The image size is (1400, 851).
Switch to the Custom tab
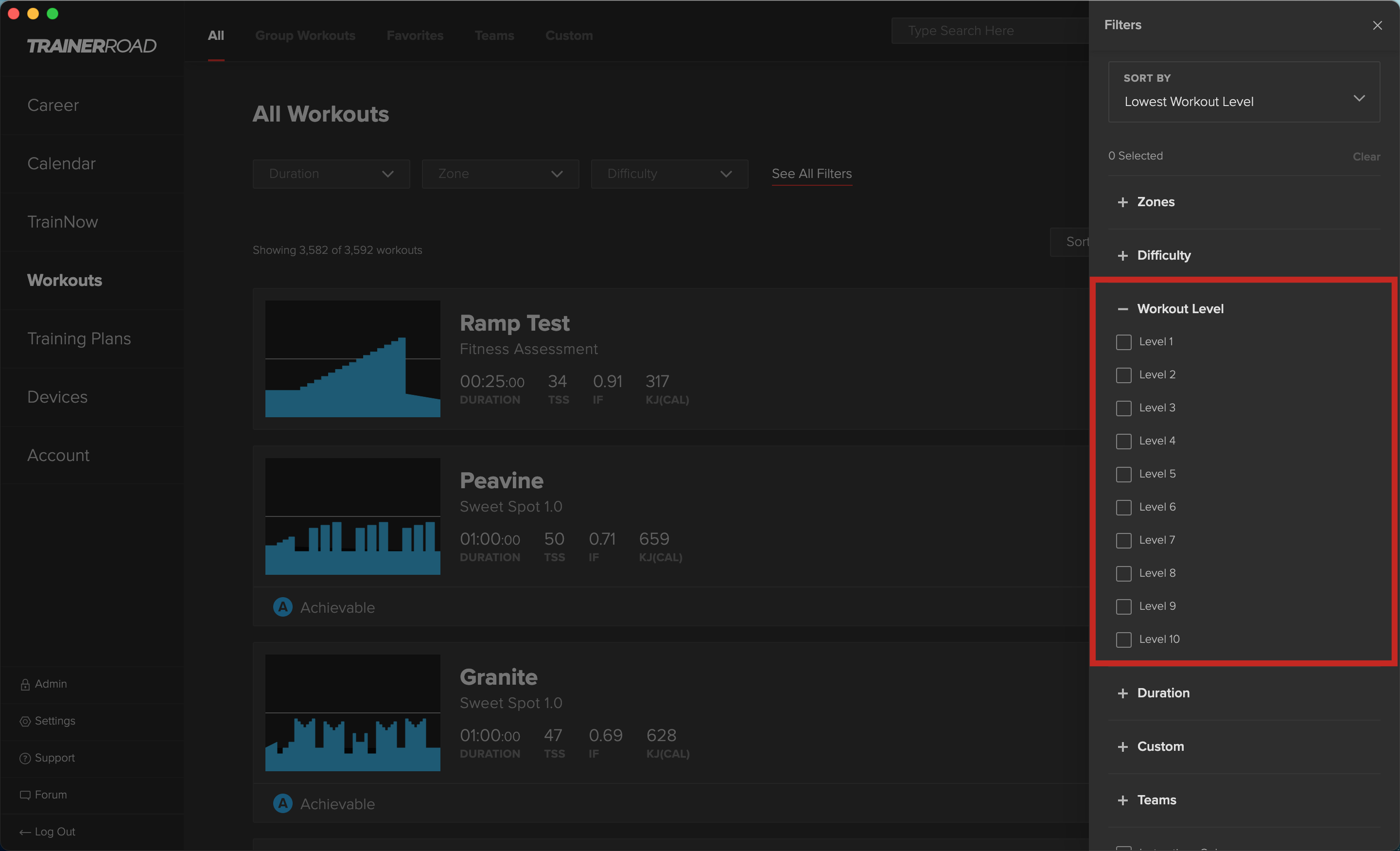pos(569,35)
